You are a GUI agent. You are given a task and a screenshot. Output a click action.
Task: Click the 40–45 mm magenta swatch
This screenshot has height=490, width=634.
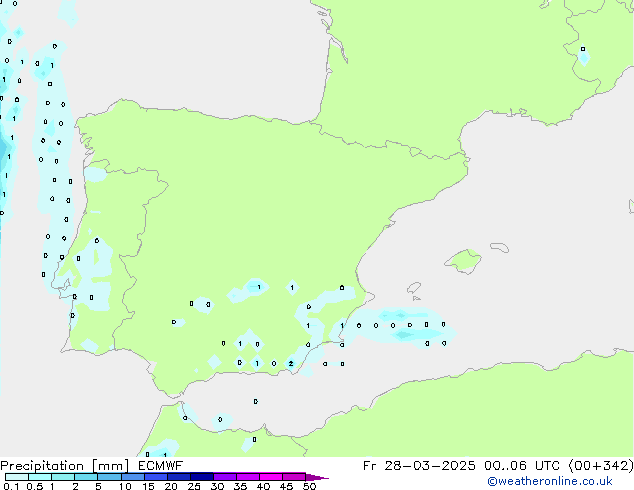(271, 477)
